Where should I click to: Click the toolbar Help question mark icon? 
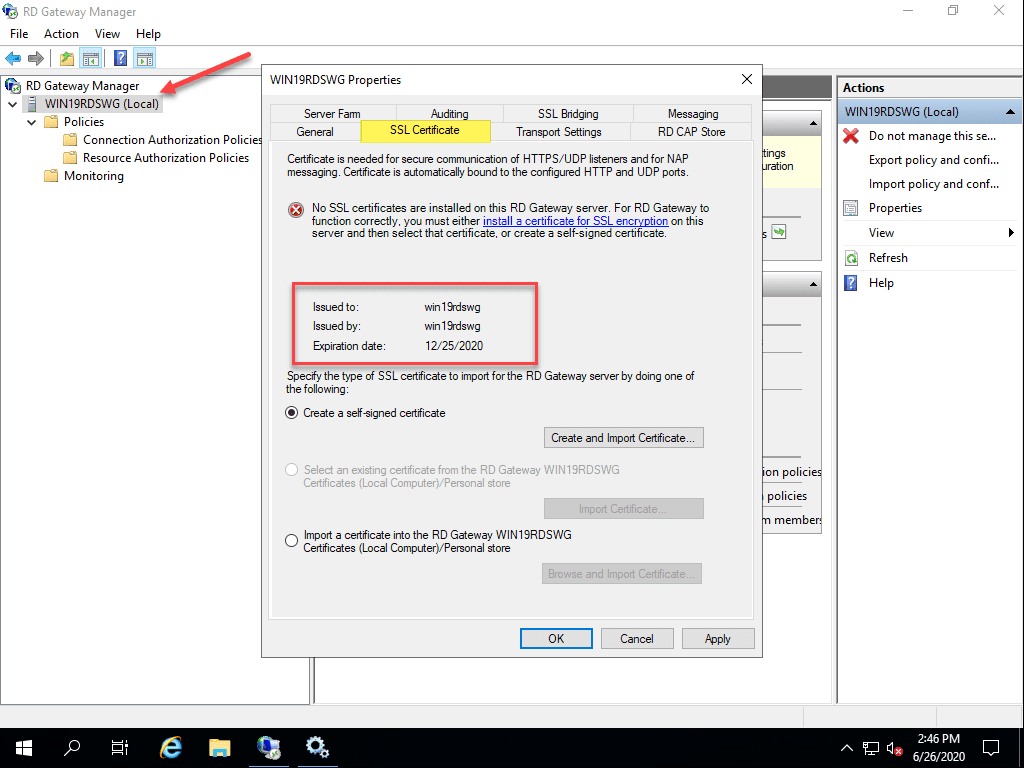[121, 58]
